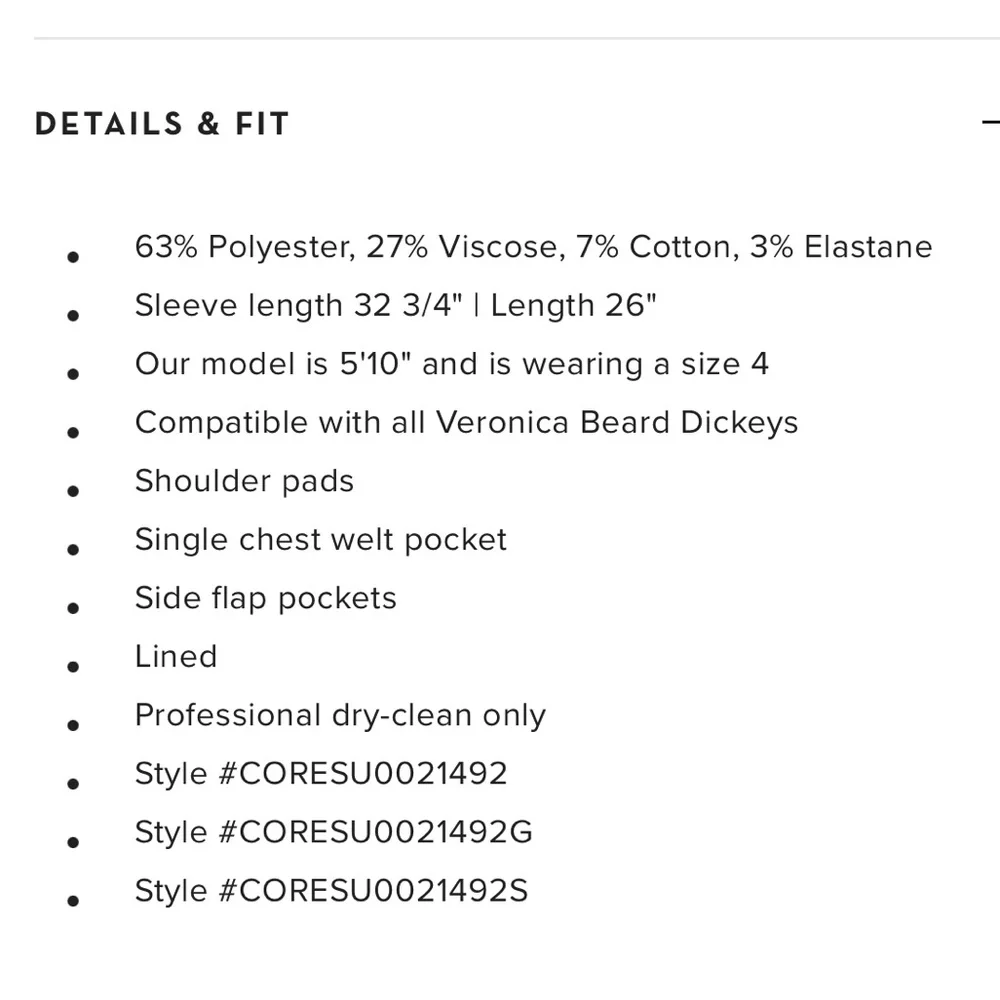Screen dimensions: 1000x1000
Task: Click the bullet beside Polyester composition line
Action: click(73, 257)
